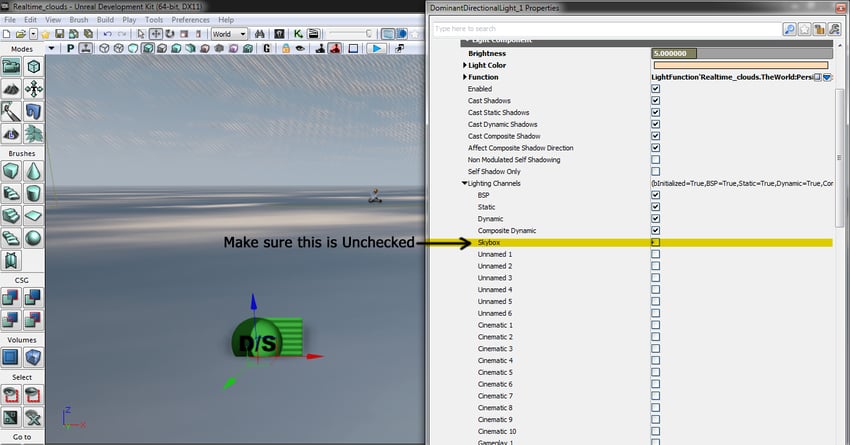Open the Tools menu
850x445 pixels.
154,20
